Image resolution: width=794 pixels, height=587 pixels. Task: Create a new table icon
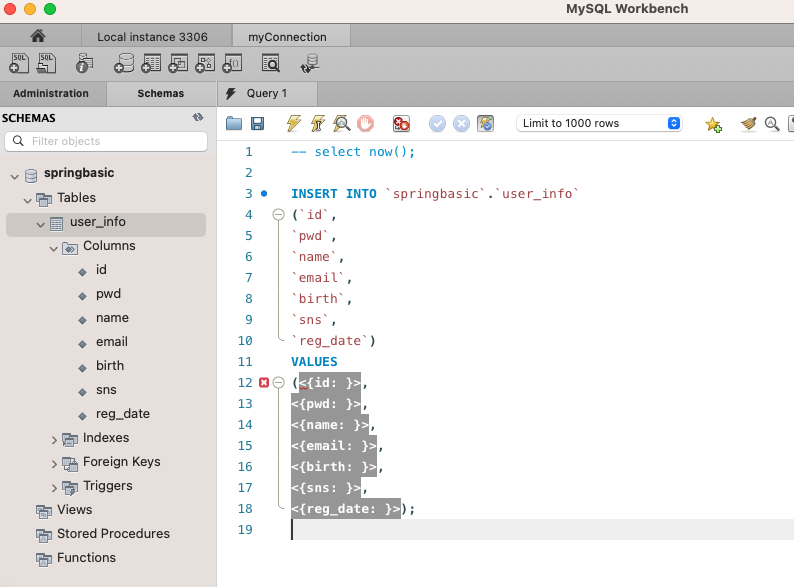coord(151,64)
